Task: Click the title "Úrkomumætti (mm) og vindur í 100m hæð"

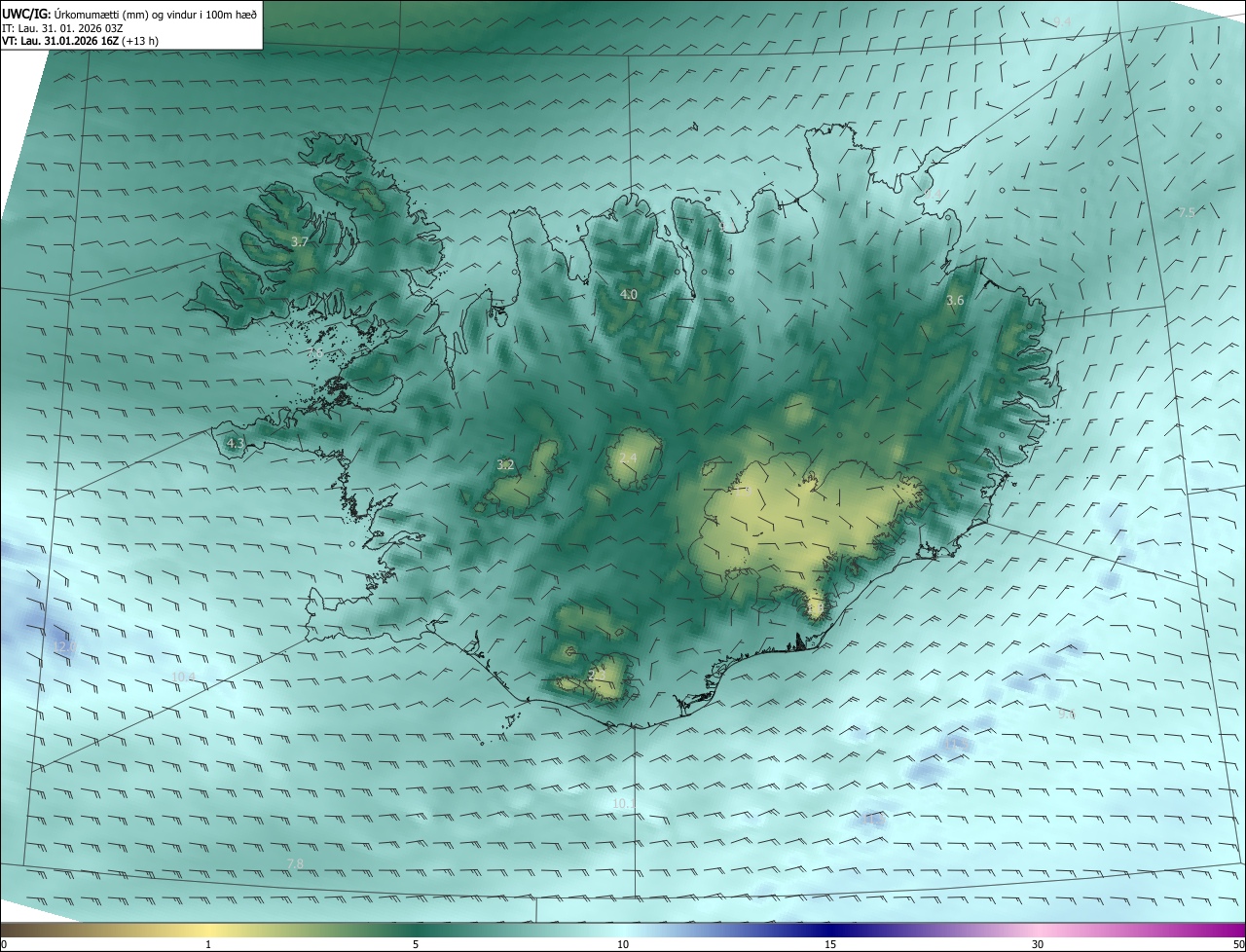Action: [156, 13]
